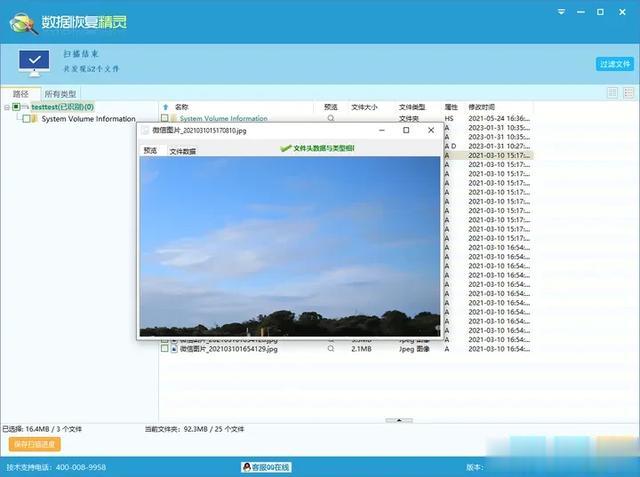Toggle checkbox for testtest partition in tree

coord(16,107)
